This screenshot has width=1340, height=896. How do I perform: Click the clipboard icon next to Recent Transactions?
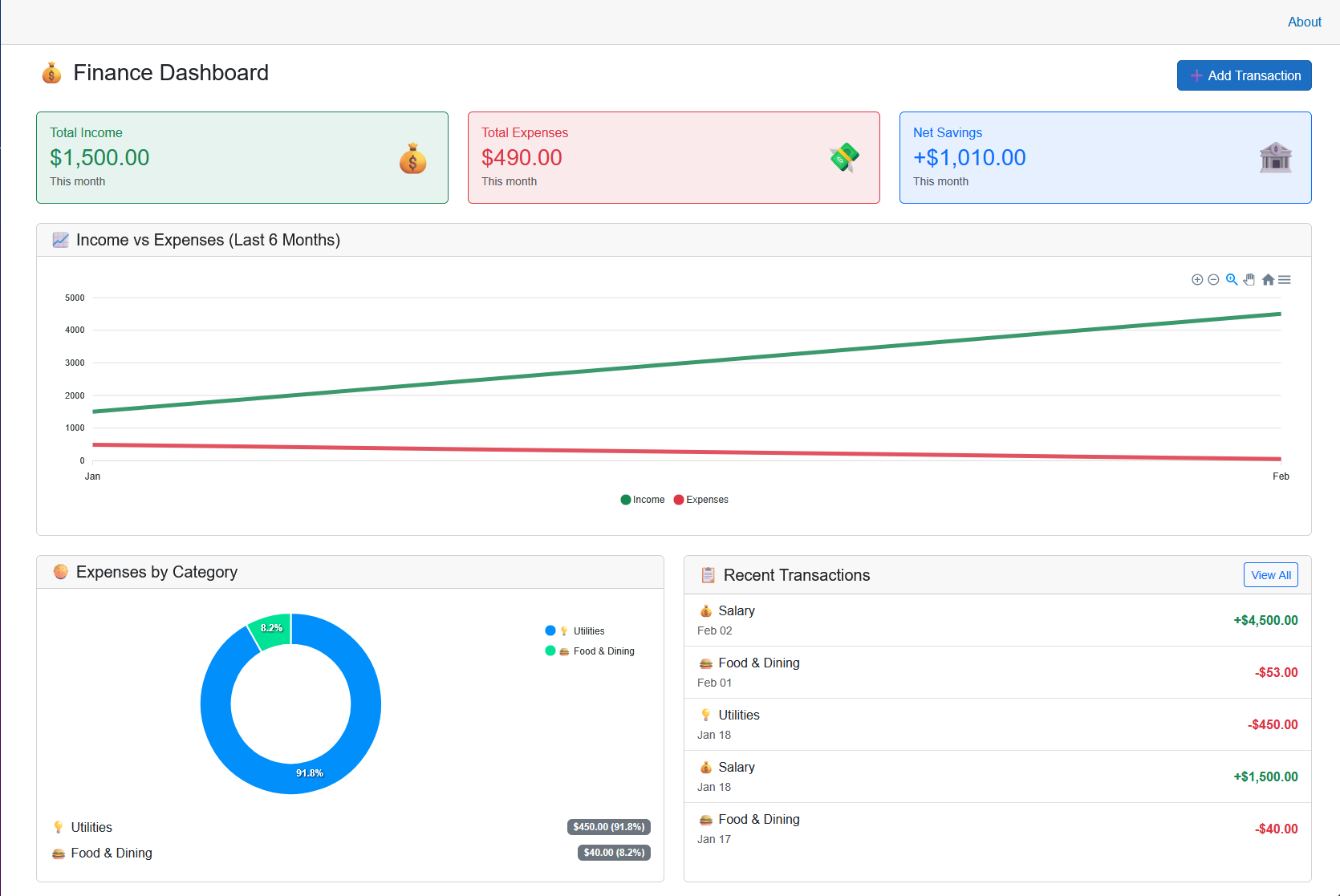708,574
